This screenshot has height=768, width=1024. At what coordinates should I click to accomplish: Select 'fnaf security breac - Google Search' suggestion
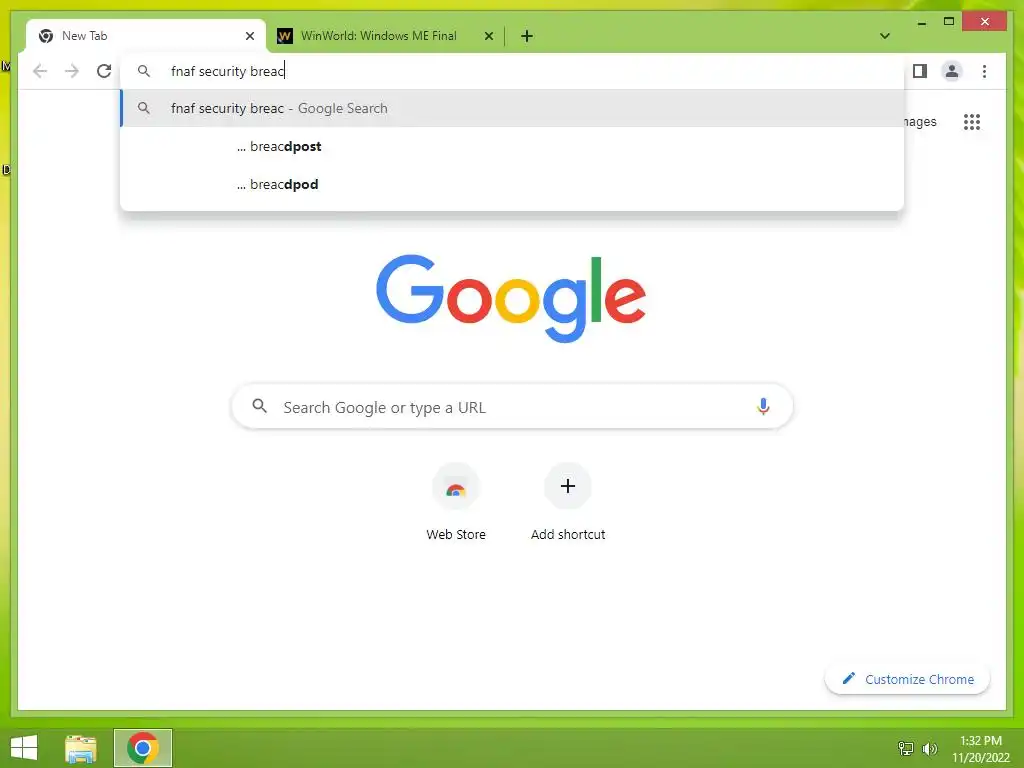point(512,108)
